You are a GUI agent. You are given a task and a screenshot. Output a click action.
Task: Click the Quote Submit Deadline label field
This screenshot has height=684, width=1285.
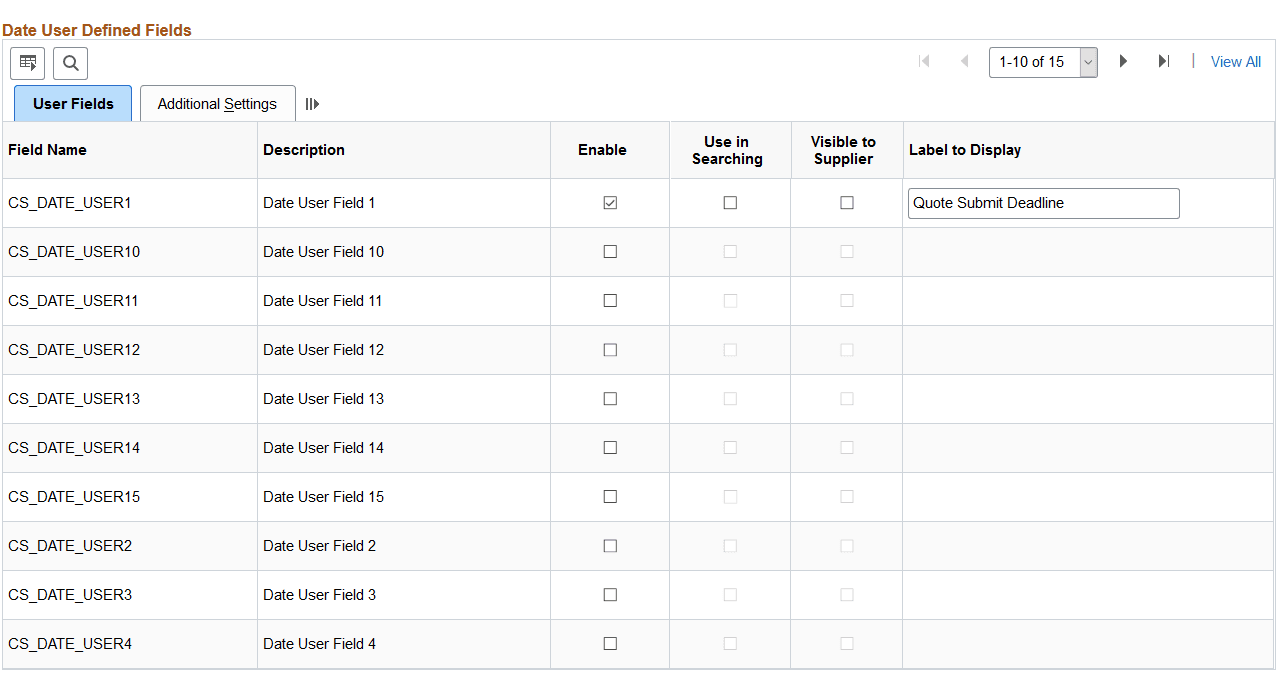click(x=1043, y=202)
